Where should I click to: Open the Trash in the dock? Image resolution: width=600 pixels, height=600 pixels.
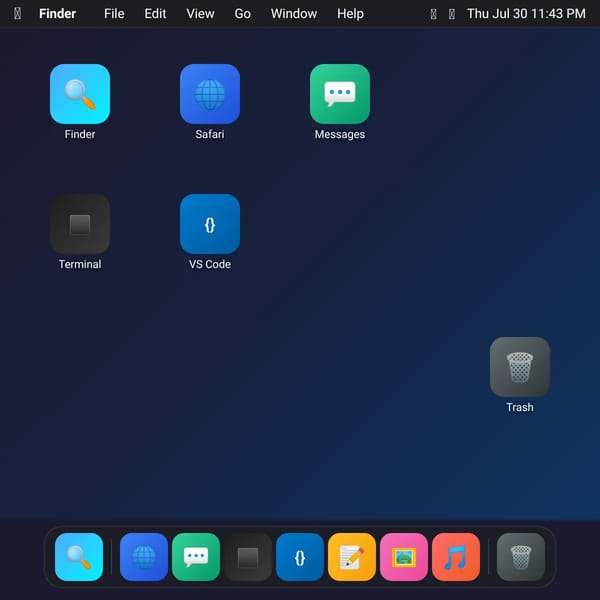[521, 557]
